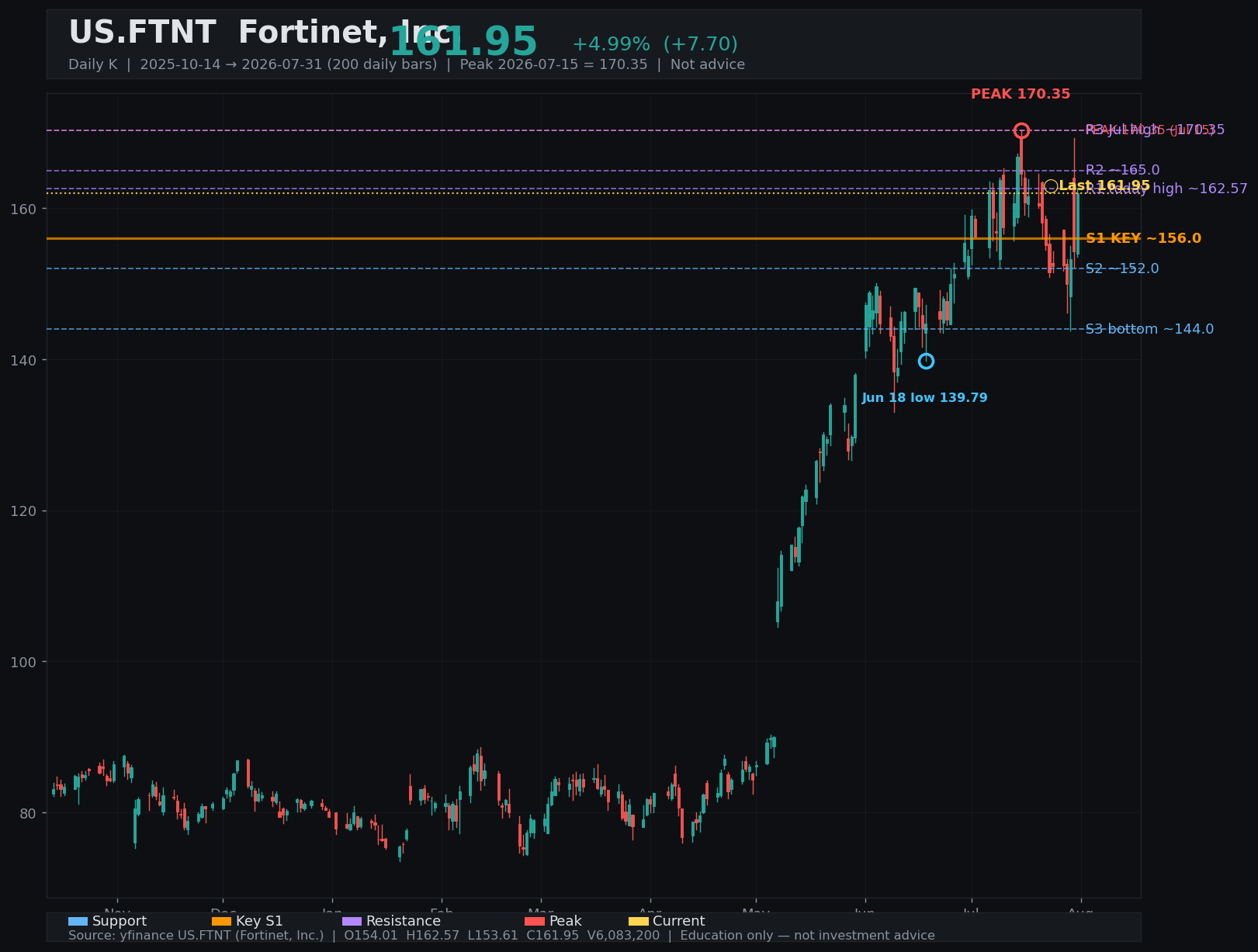Image resolution: width=1258 pixels, height=952 pixels.
Task: Select the yellow Last price circle marker
Action: point(1050,185)
